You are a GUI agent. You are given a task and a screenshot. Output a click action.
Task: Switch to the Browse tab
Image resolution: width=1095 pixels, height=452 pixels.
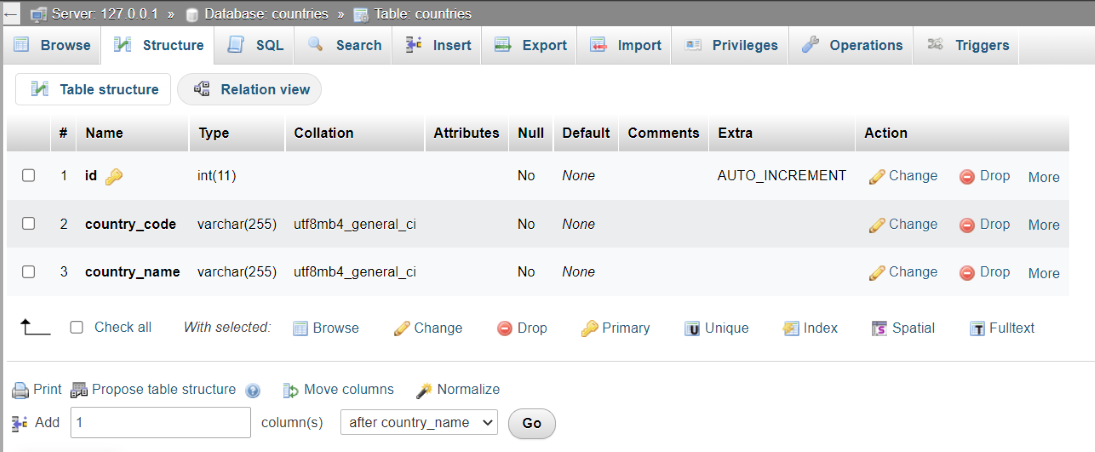[x=52, y=45]
